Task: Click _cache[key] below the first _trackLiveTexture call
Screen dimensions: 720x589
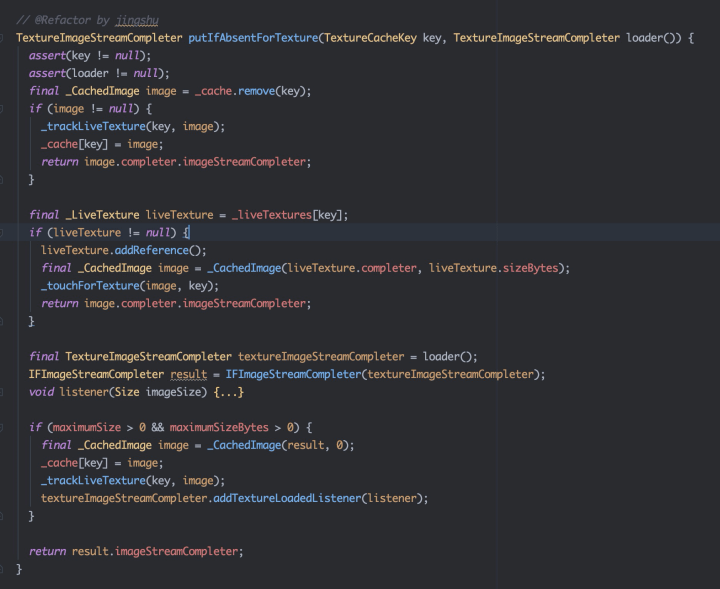Action: (x=74, y=144)
